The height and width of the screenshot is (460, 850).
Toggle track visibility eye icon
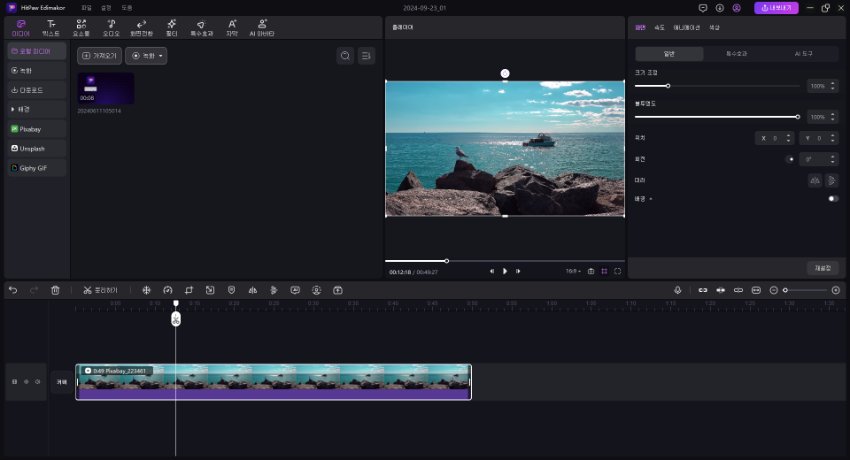[x=26, y=382]
